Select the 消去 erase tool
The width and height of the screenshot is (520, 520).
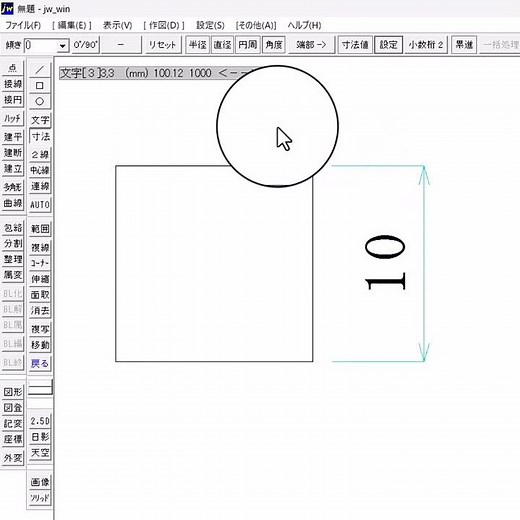coord(40,310)
